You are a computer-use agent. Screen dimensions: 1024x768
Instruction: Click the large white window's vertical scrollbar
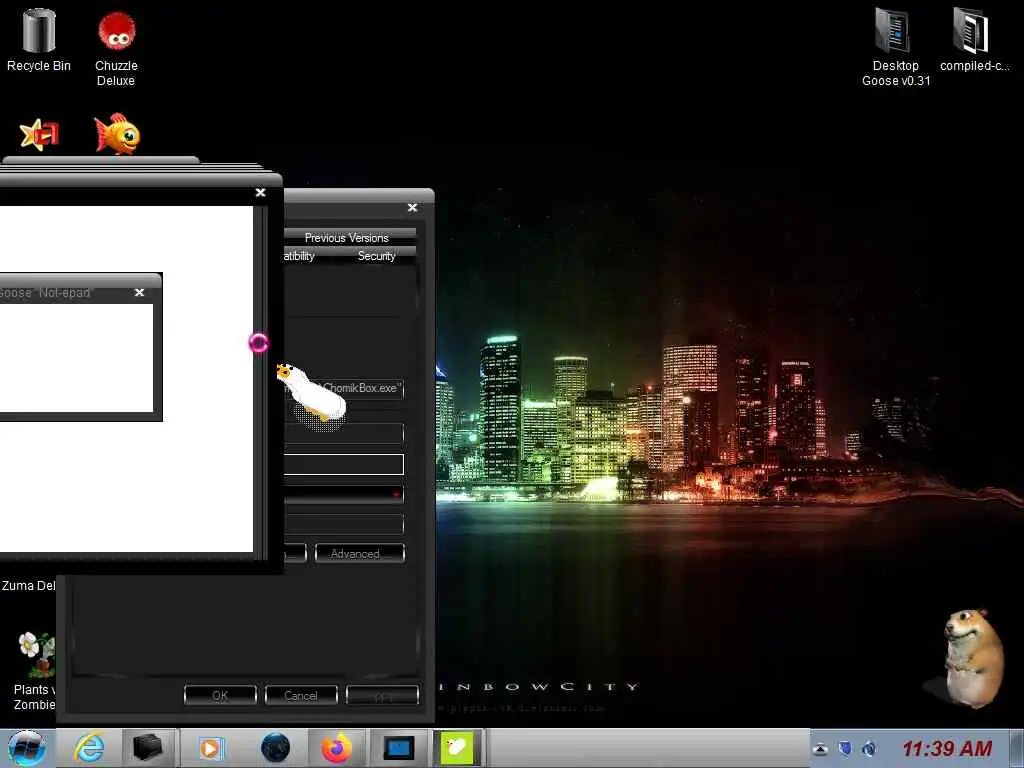260,383
